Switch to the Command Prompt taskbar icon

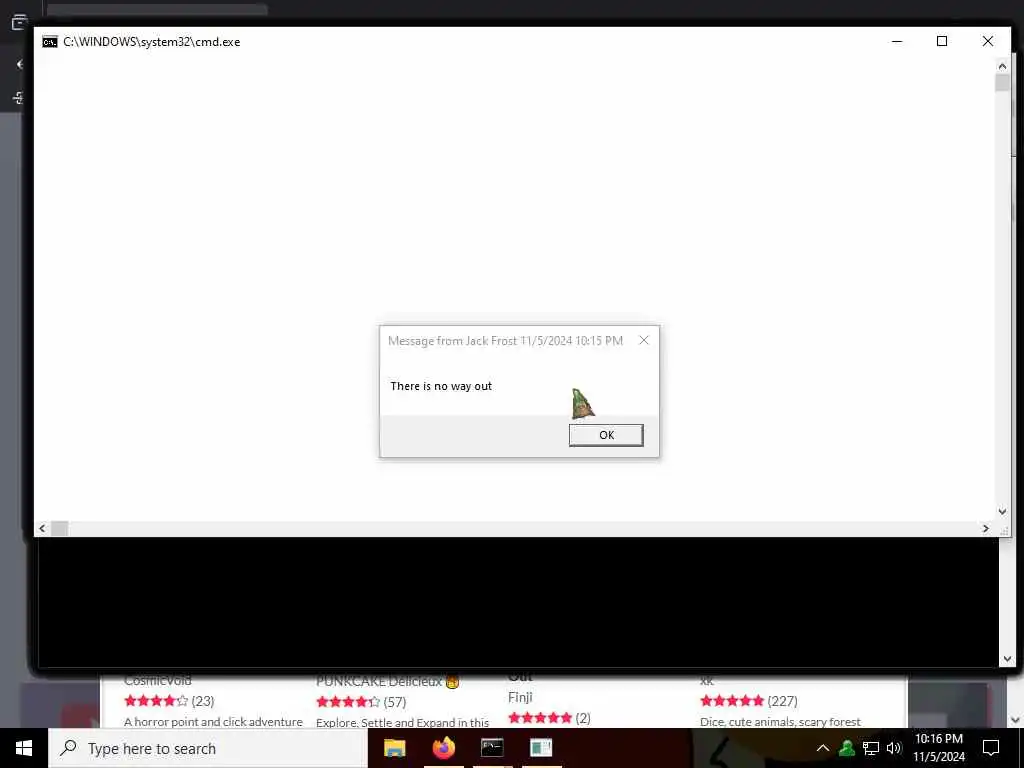click(x=492, y=748)
